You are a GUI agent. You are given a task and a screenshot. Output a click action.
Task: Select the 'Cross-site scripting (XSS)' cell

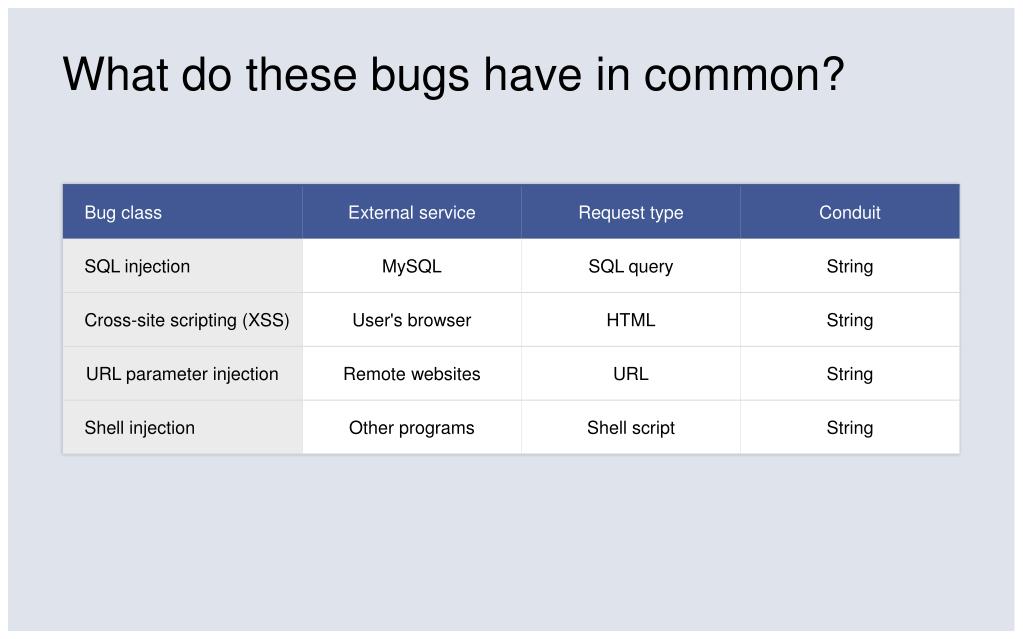pos(183,320)
